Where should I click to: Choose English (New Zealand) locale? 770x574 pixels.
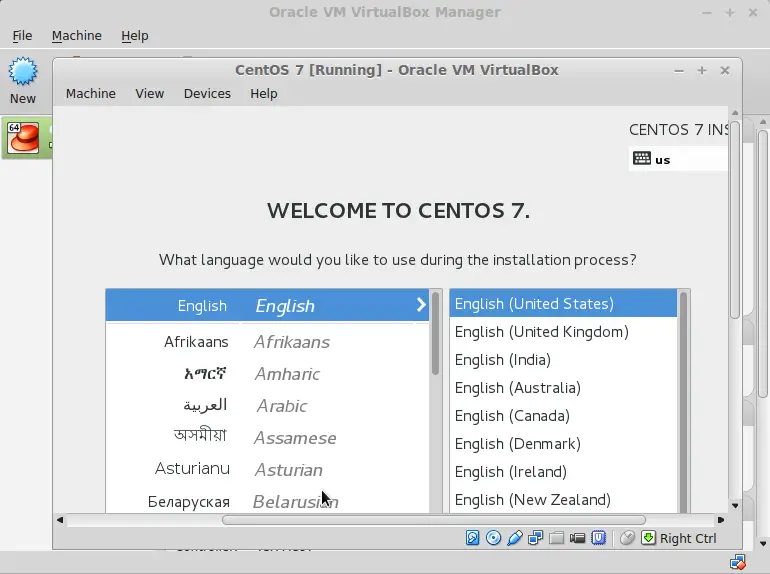click(x=563, y=500)
